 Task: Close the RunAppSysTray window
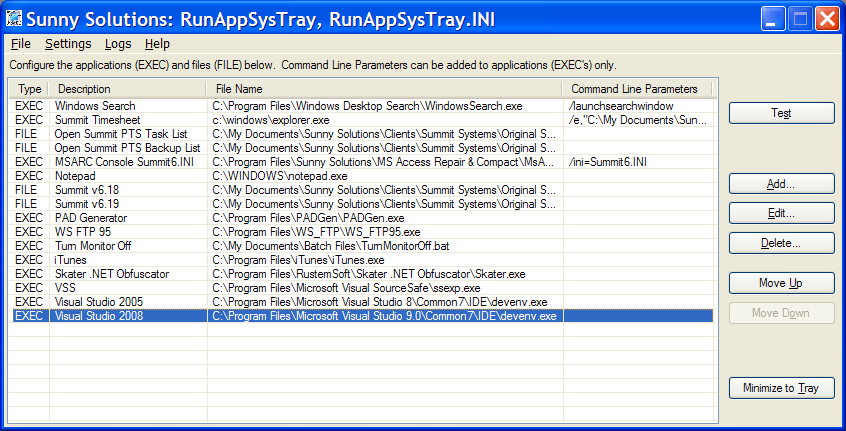click(x=827, y=19)
